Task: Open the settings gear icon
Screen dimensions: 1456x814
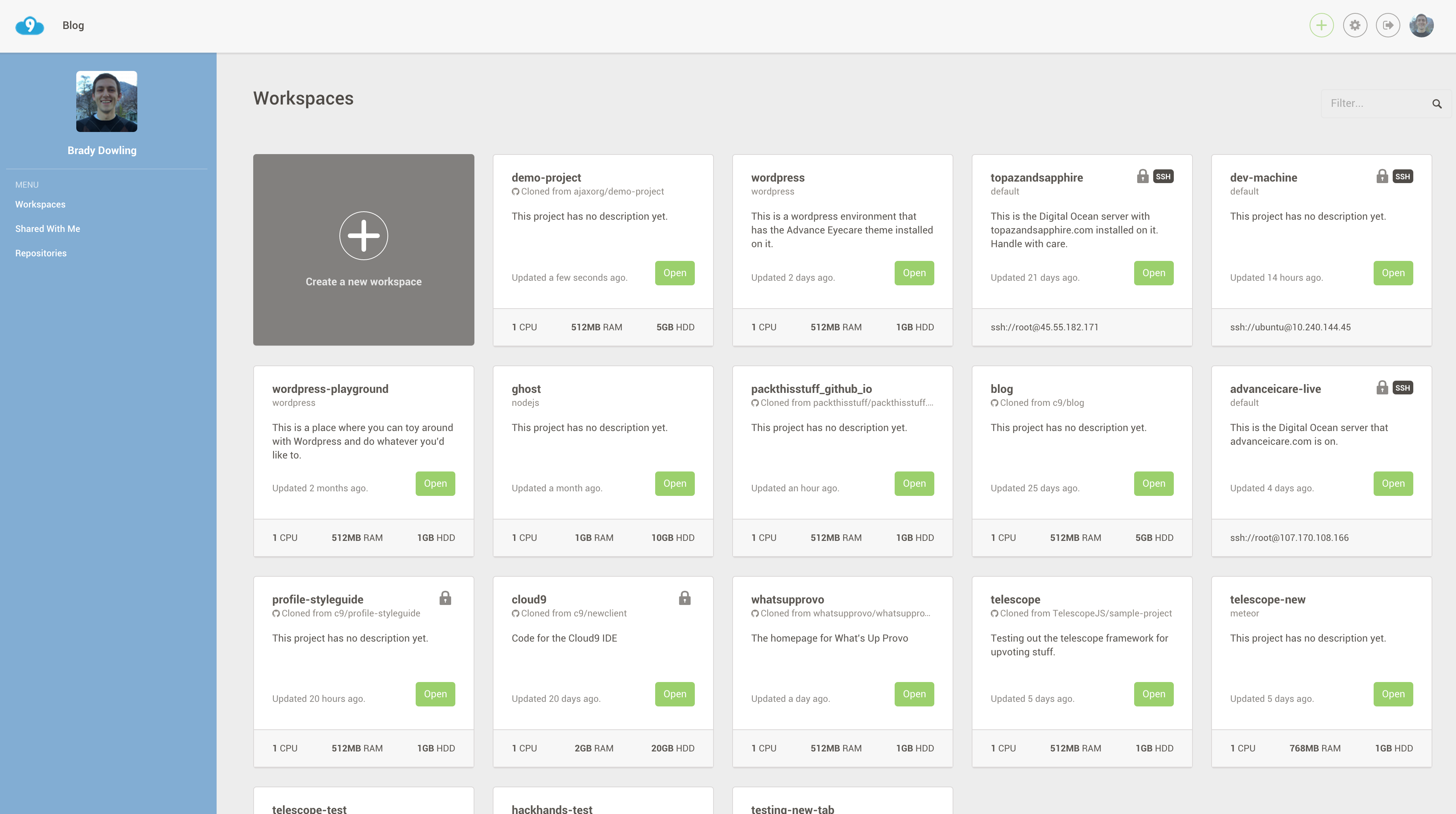Action: pos(1355,26)
